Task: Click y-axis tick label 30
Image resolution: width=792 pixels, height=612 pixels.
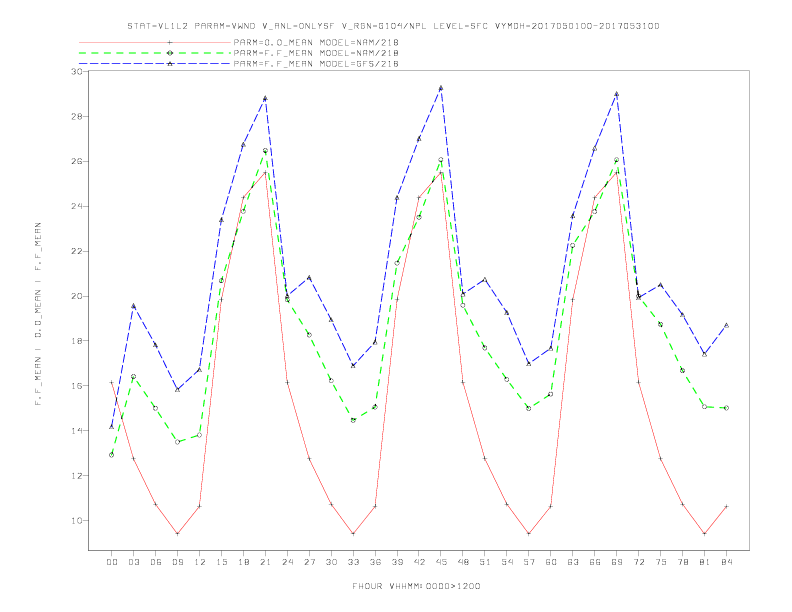Action: [77, 72]
